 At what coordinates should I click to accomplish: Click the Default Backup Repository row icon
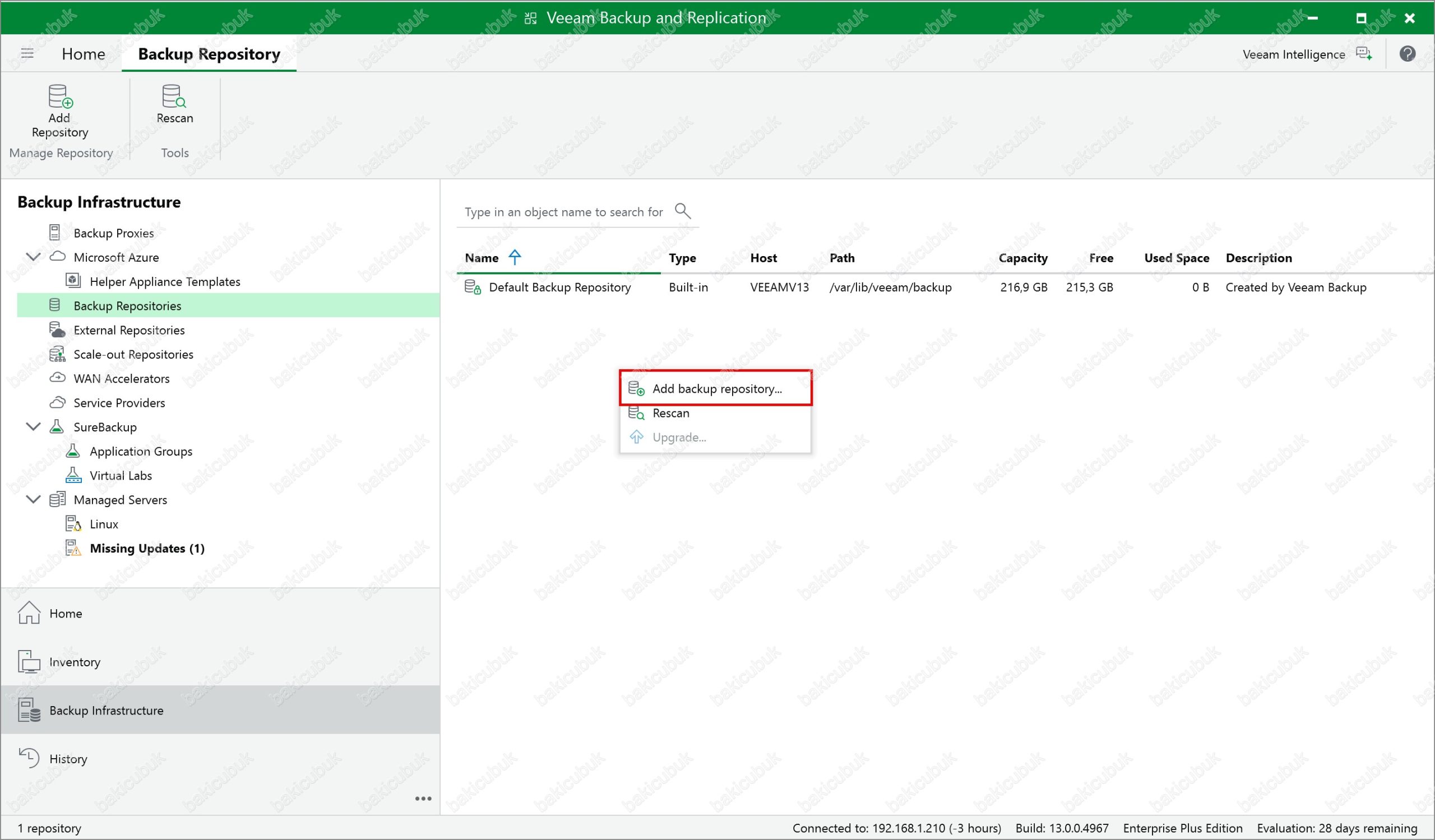(x=473, y=287)
